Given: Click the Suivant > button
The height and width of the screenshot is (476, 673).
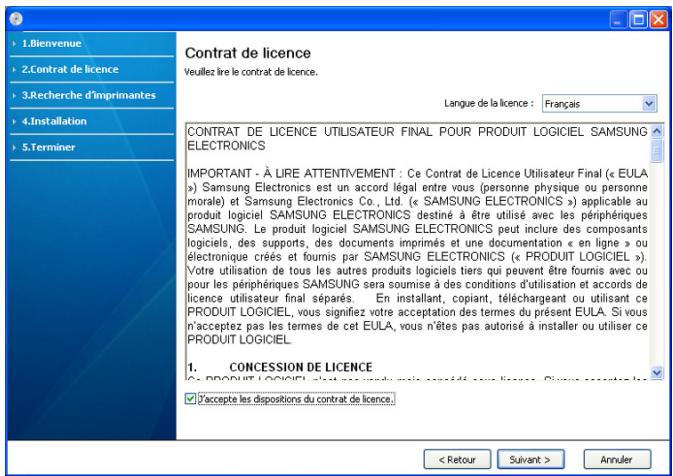Looking at the screenshot, I should coord(531,460).
